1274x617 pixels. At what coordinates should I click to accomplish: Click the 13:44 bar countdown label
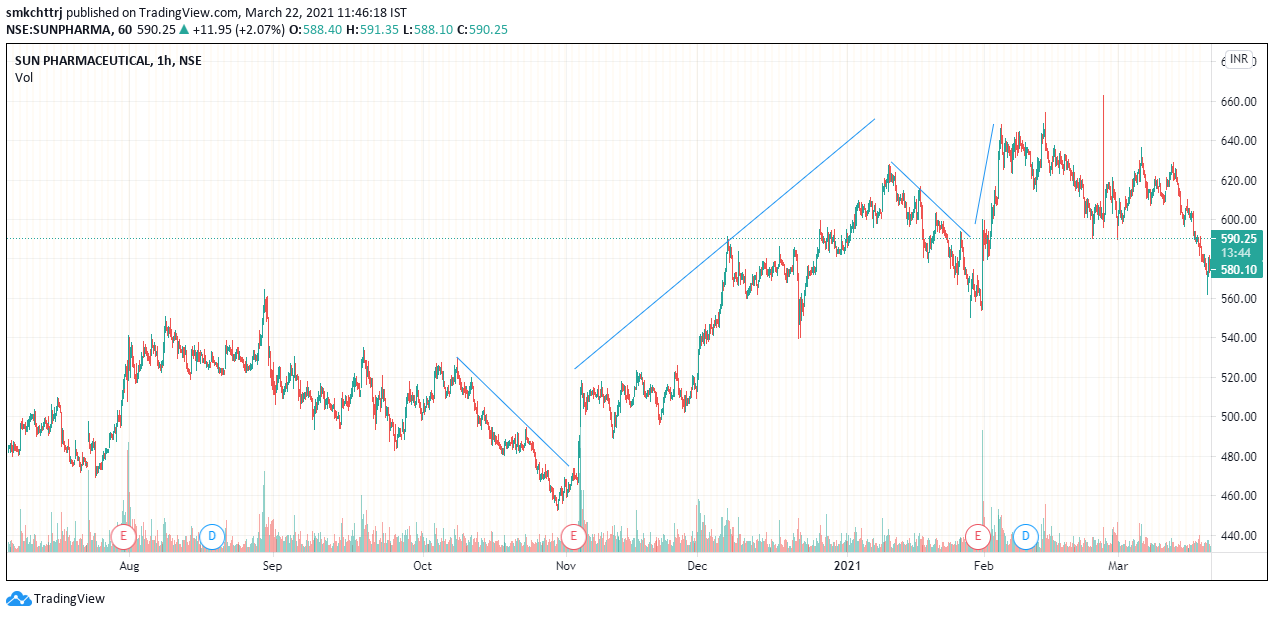tap(1238, 253)
